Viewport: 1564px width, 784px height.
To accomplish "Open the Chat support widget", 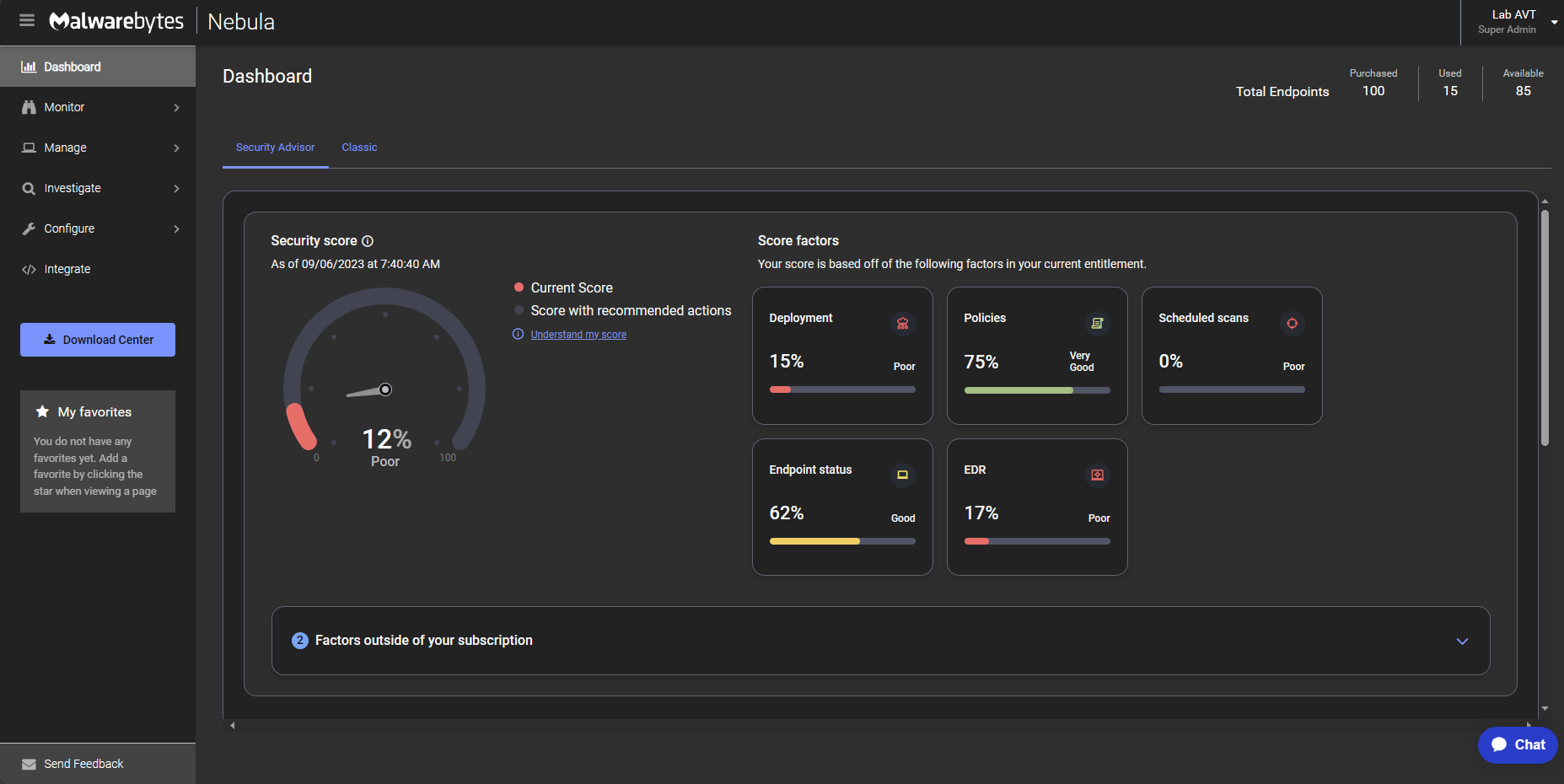I will click(1517, 744).
